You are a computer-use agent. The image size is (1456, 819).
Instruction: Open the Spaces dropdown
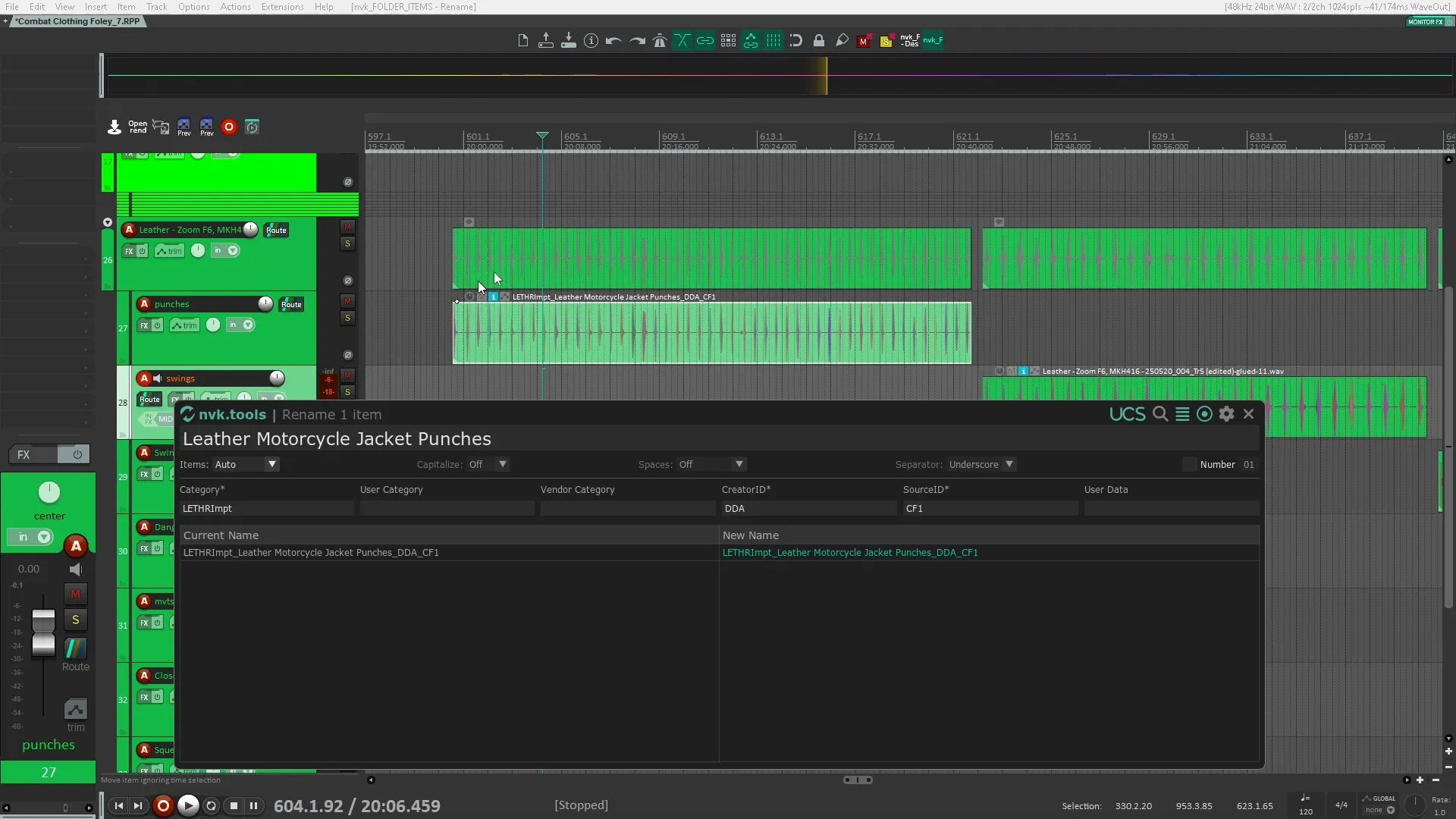tap(712, 464)
